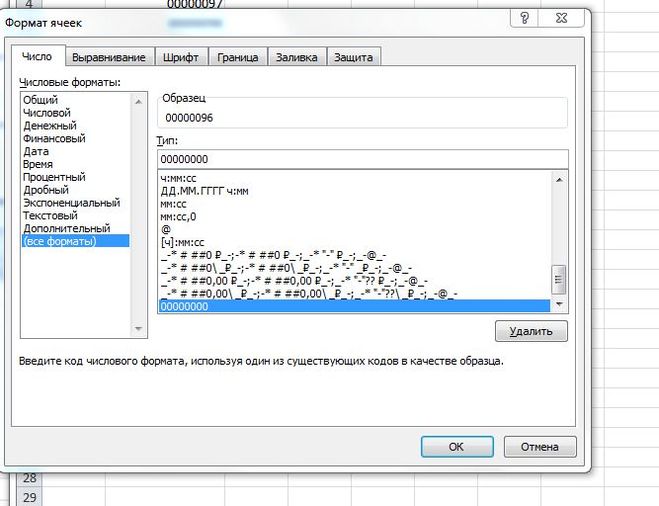Open the Граница tab
Viewport: 659px width, 506px height.
click(x=238, y=58)
